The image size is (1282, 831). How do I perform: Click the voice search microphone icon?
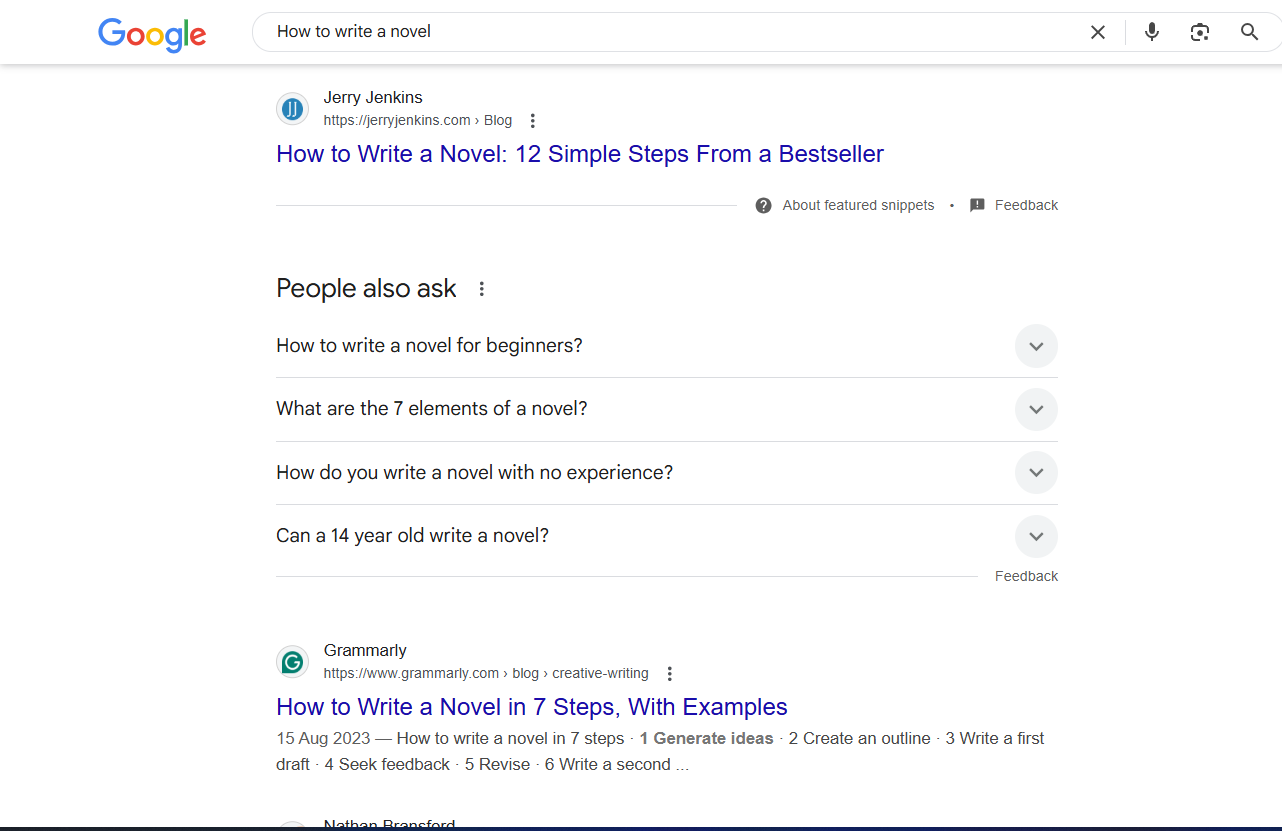tap(1151, 31)
